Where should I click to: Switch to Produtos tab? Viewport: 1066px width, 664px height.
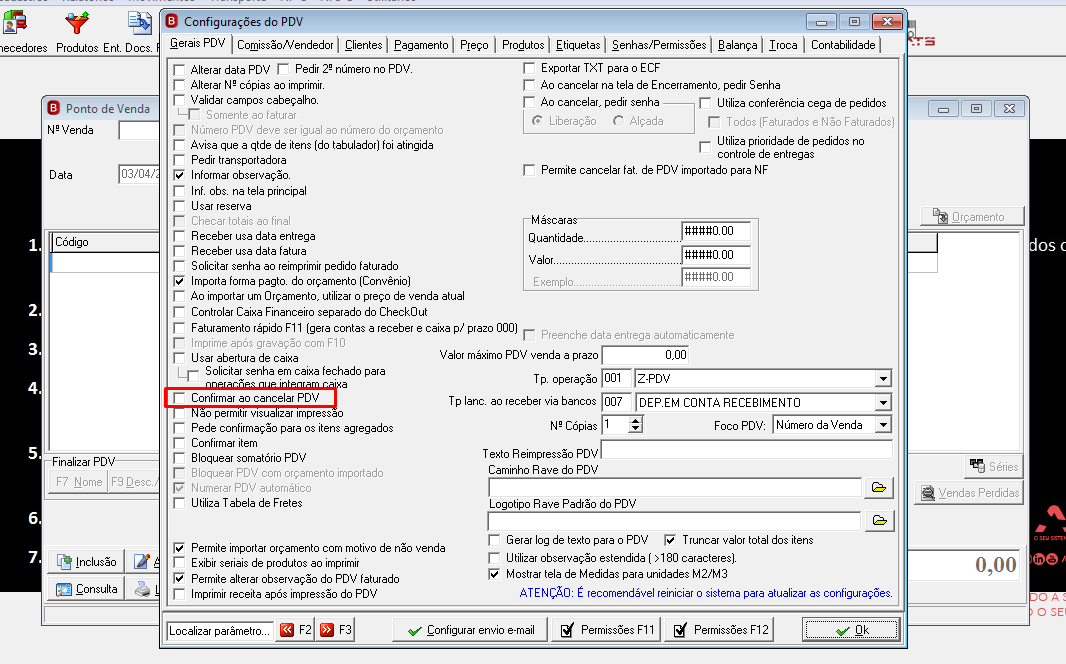tap(523, 45)
